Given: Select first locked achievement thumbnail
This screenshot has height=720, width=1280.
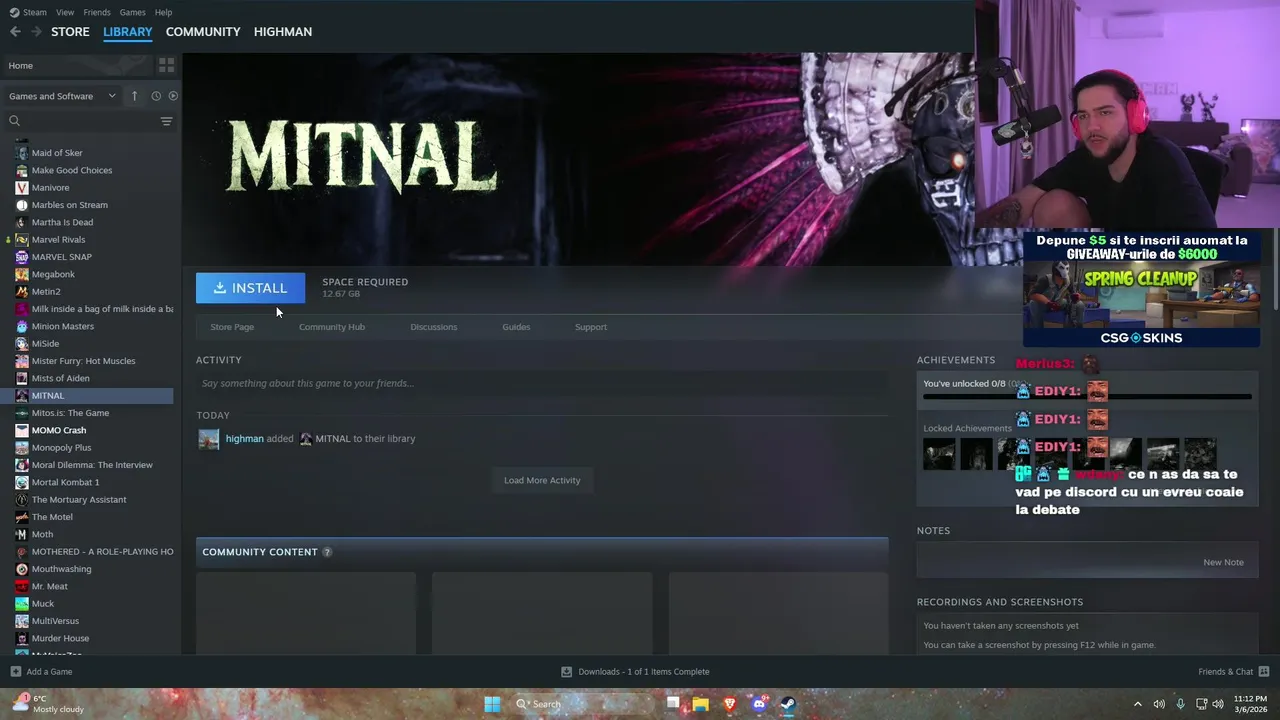Looking at the screenshot, I should [x=939, y=454].
